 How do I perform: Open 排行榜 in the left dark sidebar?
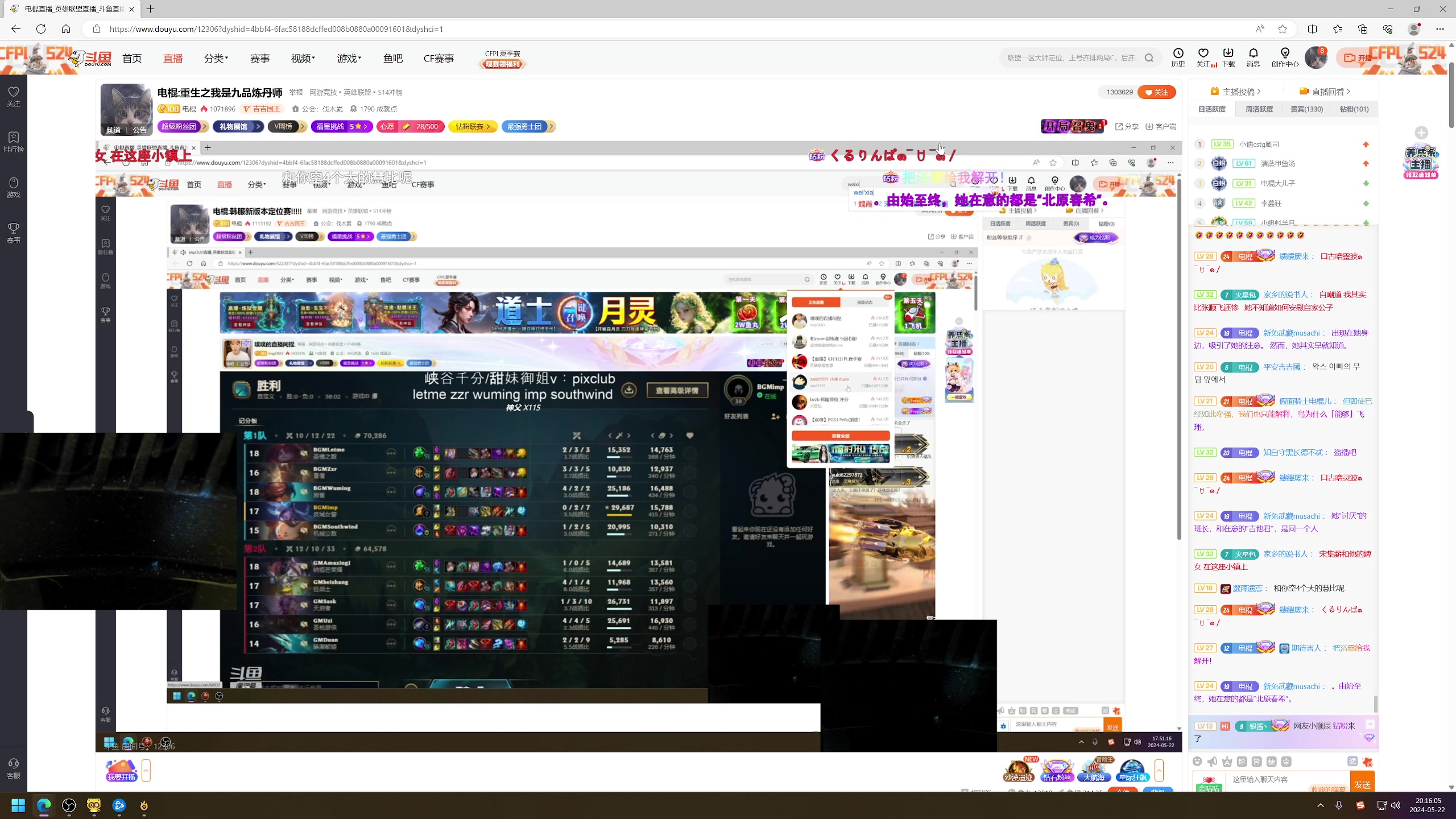click(14, 142)
